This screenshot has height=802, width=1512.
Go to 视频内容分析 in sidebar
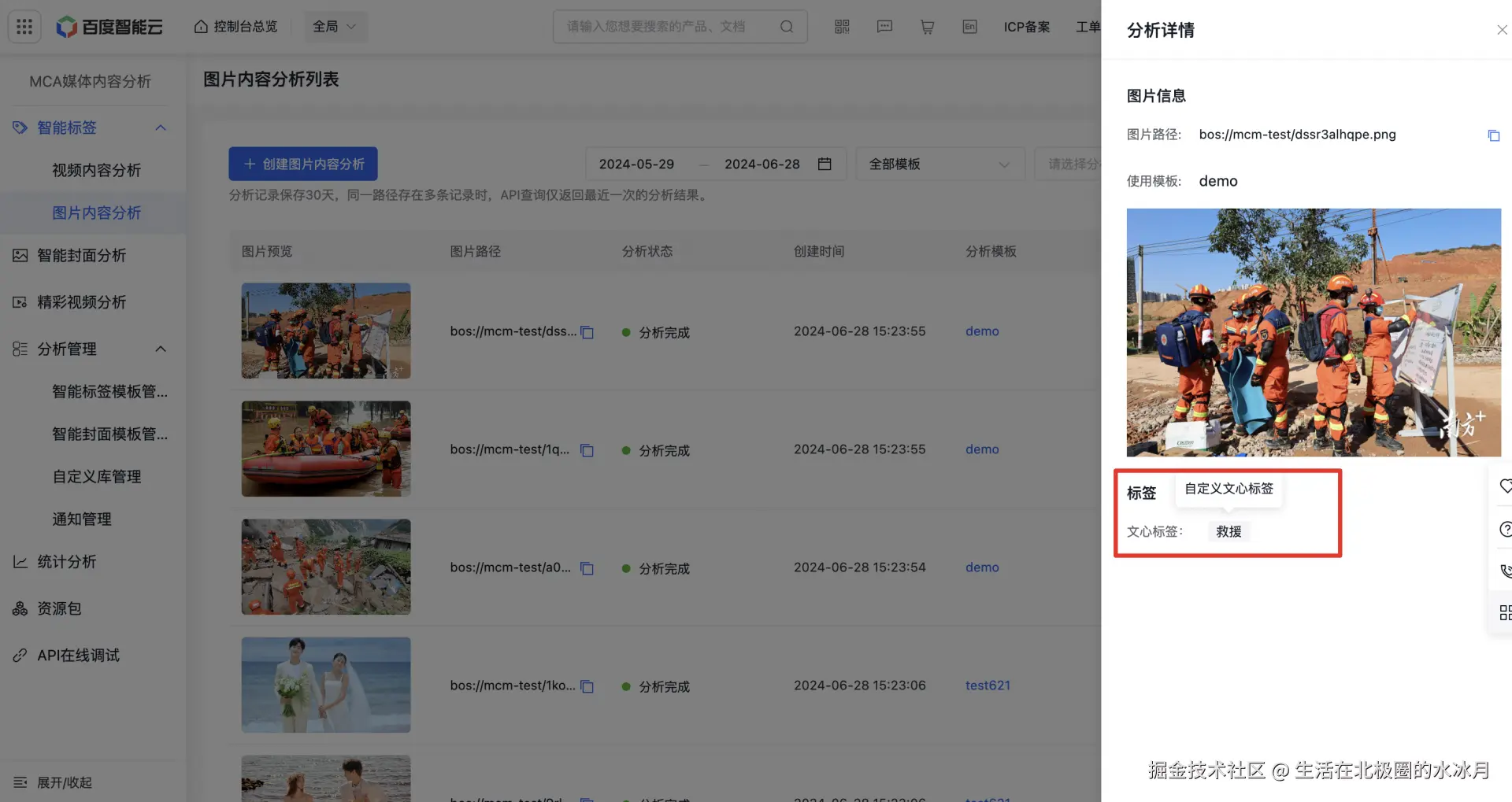(x=96, y=170)
